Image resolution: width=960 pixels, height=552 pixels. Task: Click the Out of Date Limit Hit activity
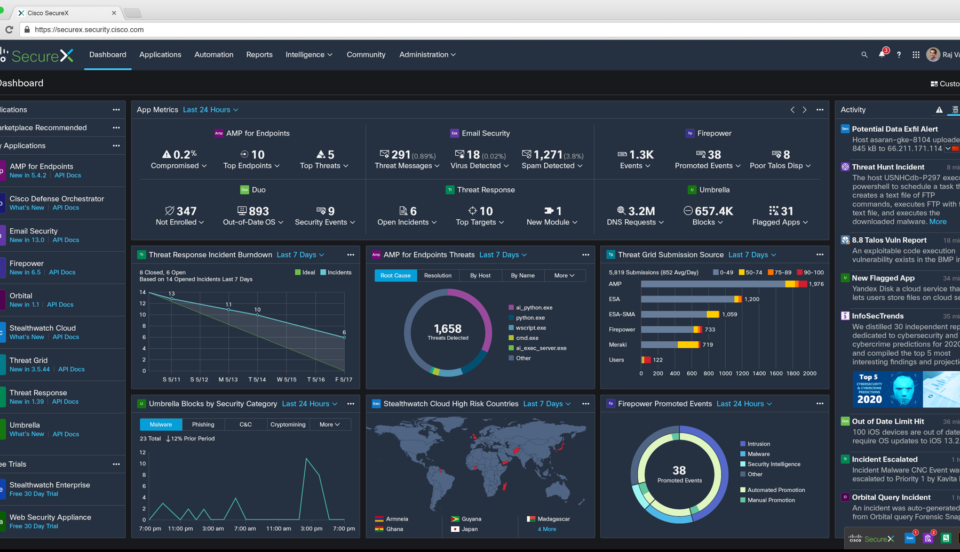click(x=888, y=422)
